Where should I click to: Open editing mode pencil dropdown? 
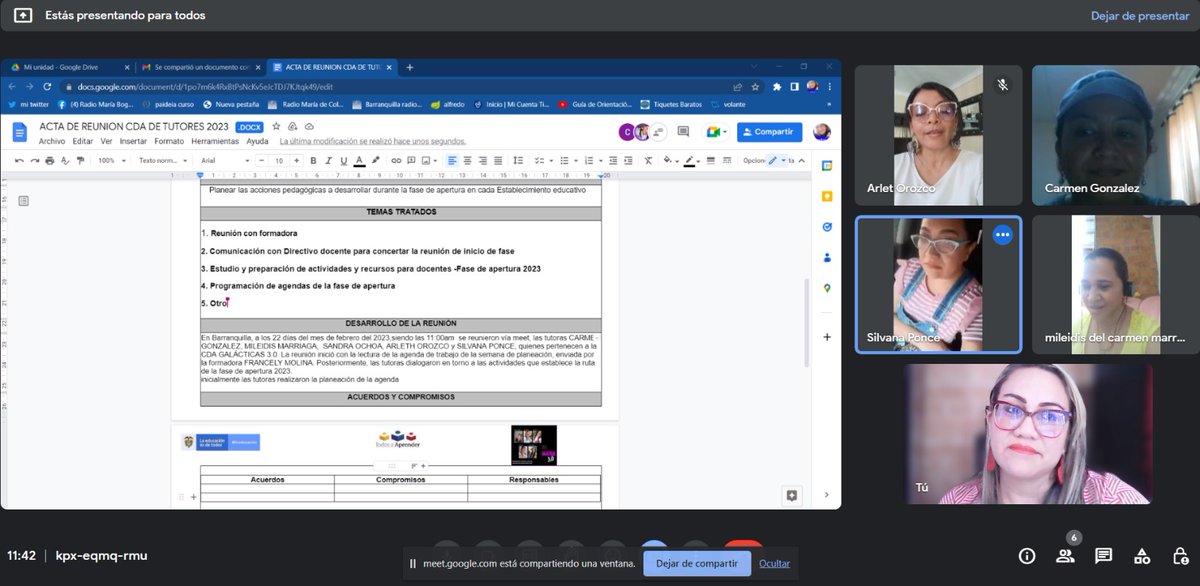[778, 160]
